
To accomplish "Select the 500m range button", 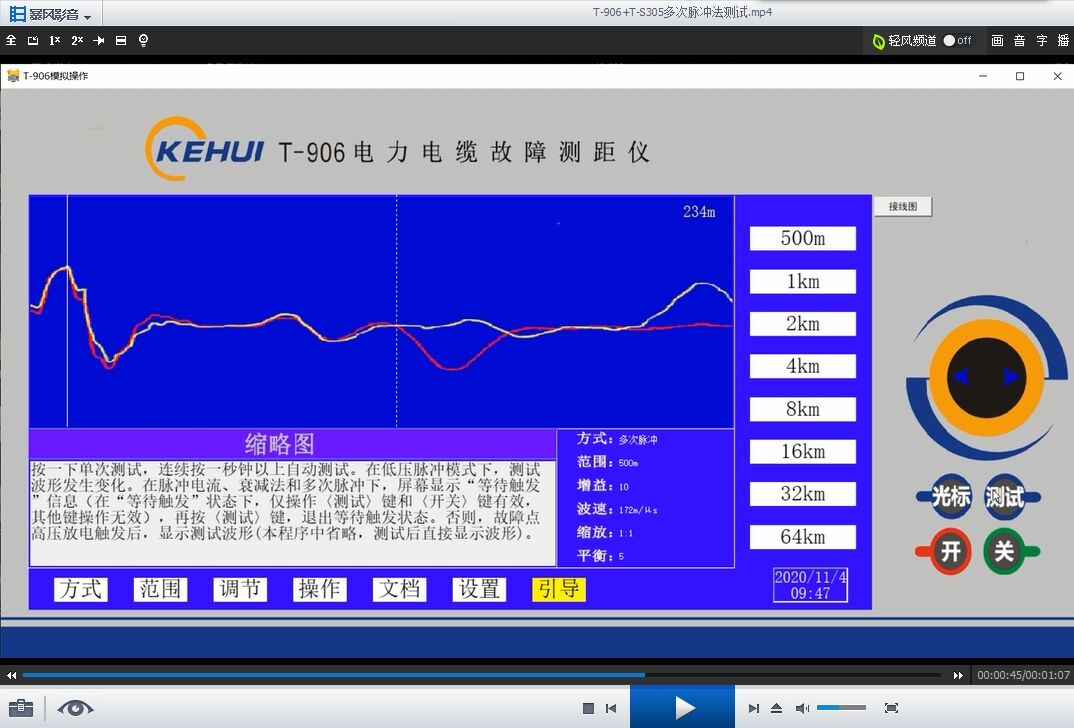I will 802,238.
